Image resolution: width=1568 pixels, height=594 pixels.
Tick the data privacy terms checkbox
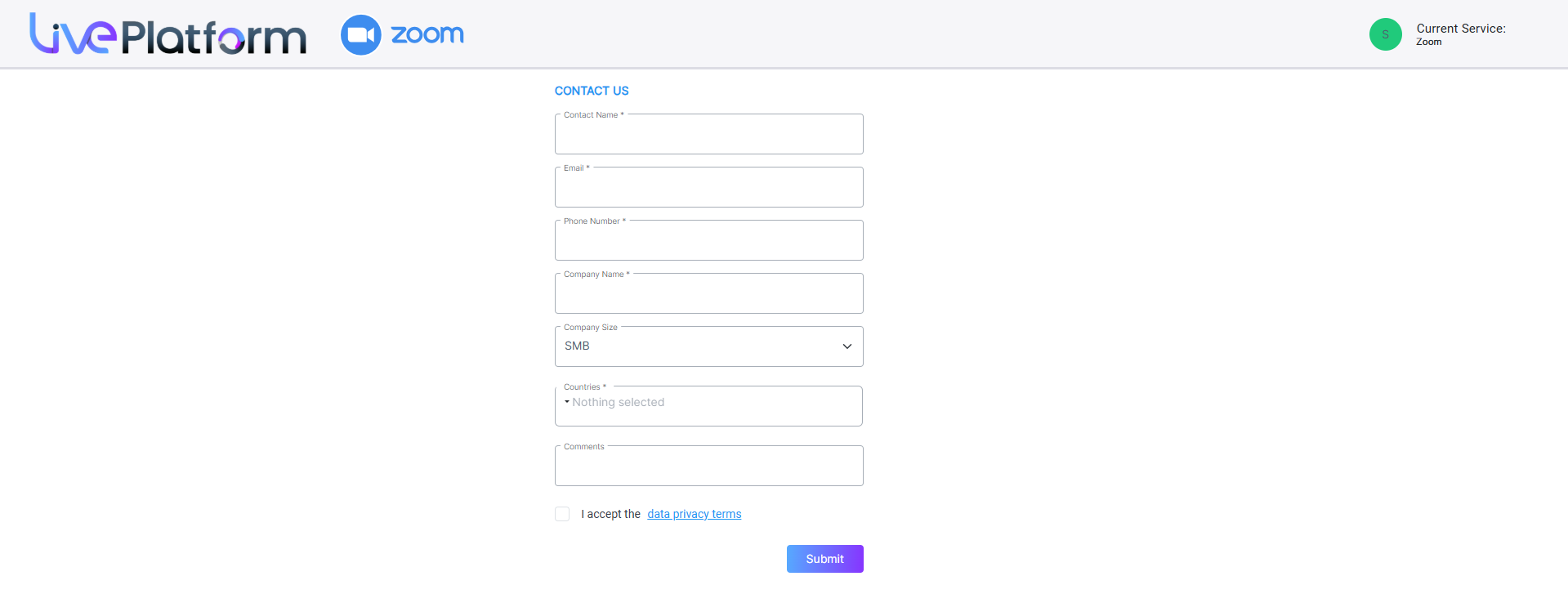coord(562,514)
